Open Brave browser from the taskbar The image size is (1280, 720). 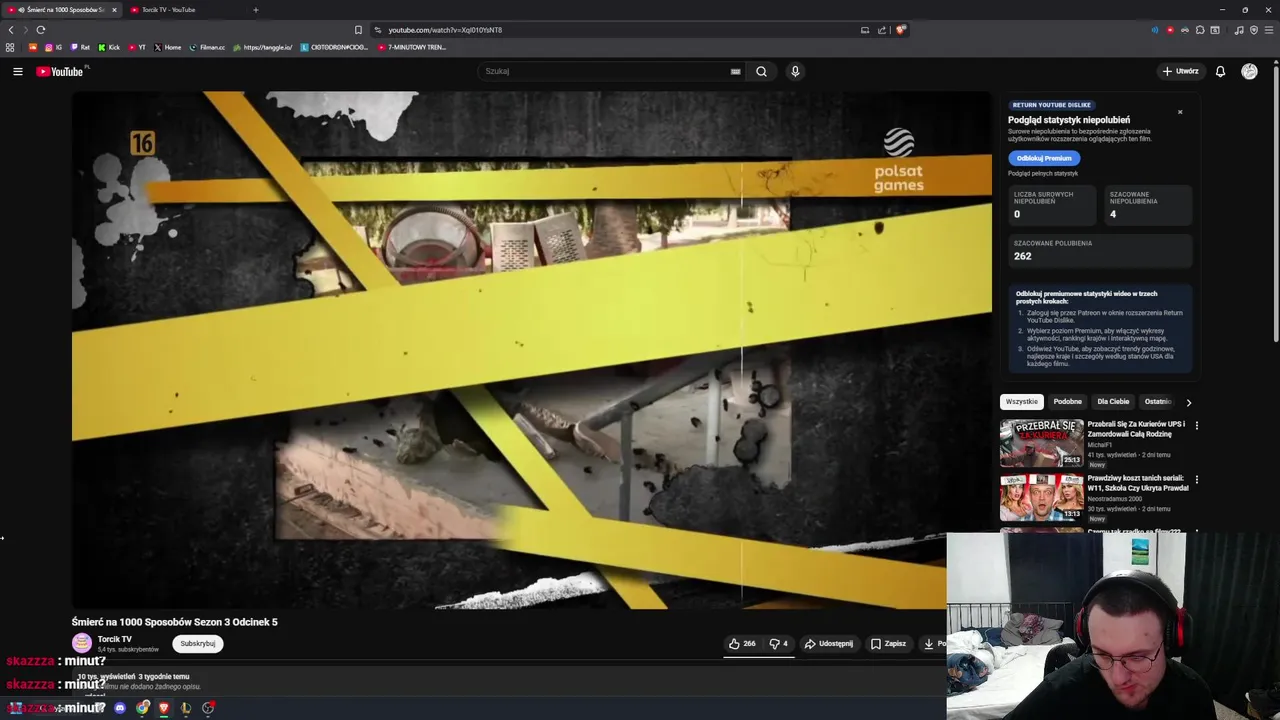[164, 708]
